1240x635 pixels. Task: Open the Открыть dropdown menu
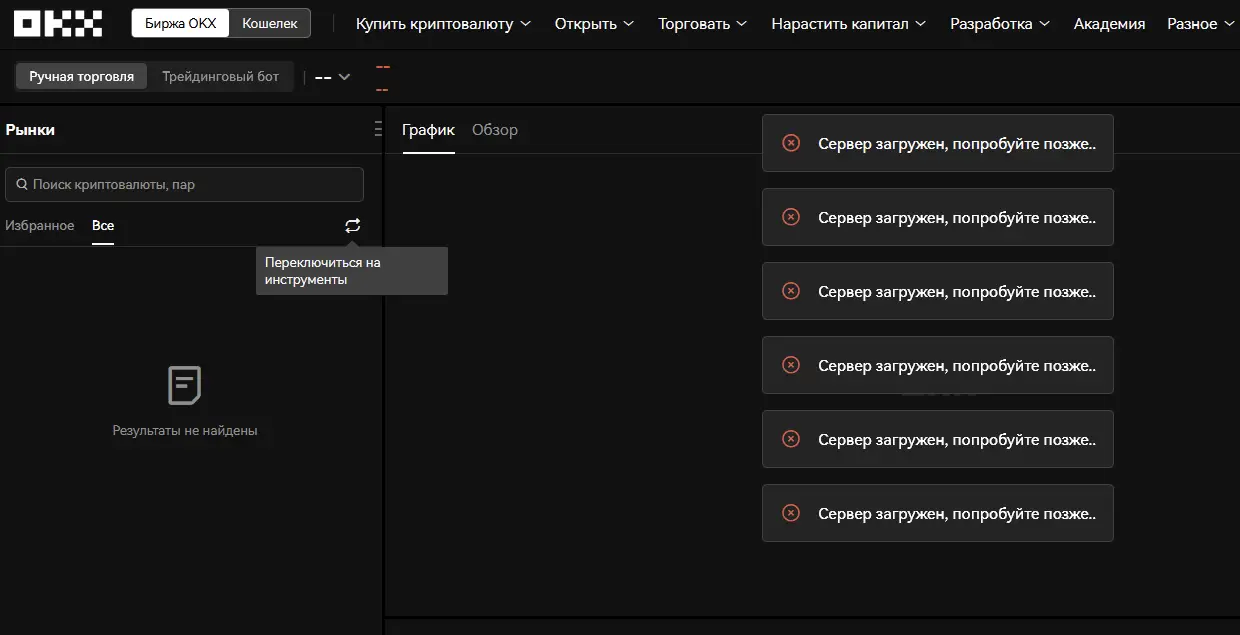tap(594, 24)
